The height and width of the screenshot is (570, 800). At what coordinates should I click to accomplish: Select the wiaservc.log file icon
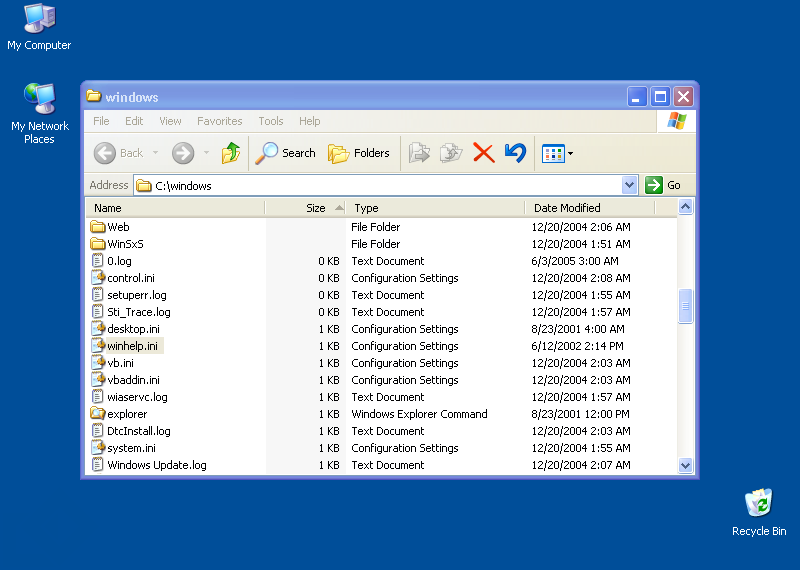(x=97, y=396)
